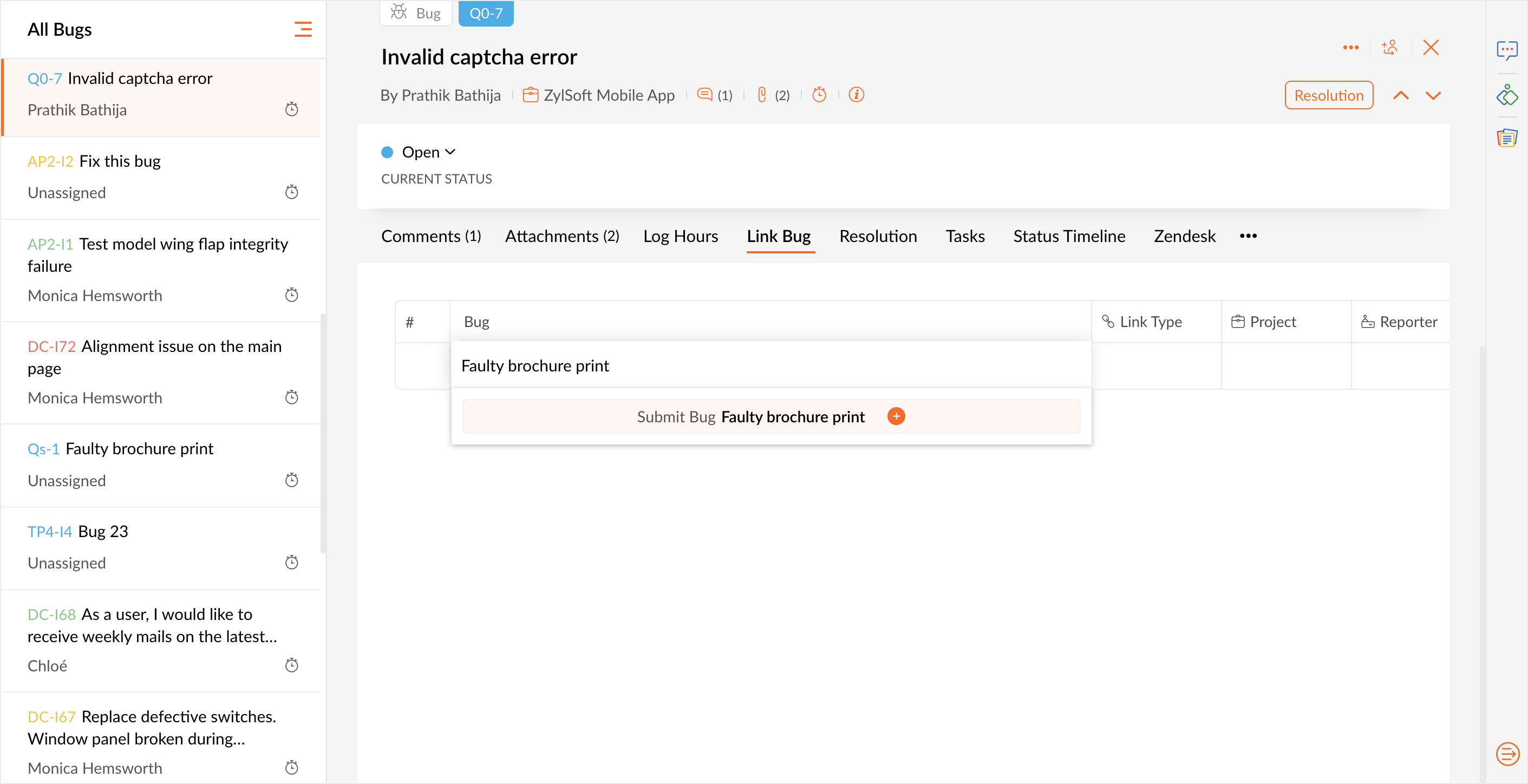Click the info icon in bug header
The height and width of the screenshot is (784, 1528).
(856, 95)
